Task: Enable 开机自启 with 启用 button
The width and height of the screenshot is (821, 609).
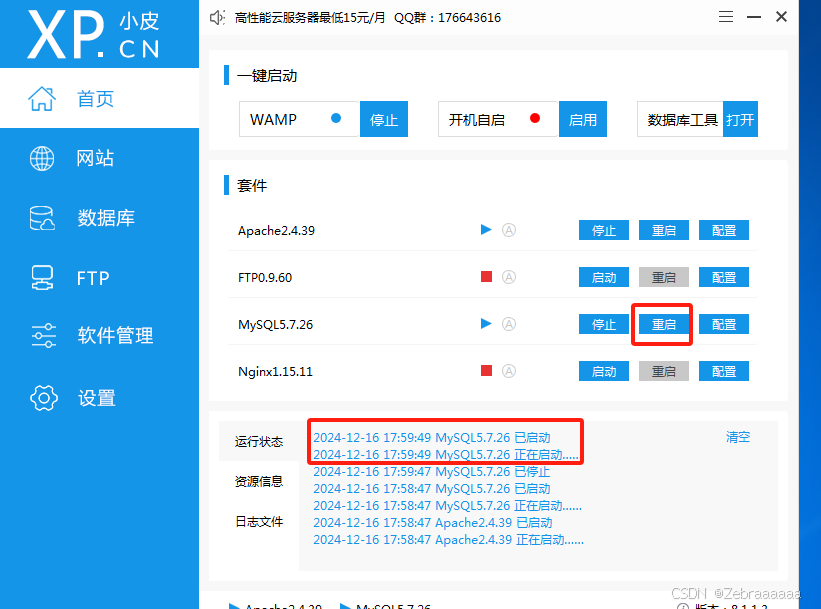Action: click(x=583, y=119)
